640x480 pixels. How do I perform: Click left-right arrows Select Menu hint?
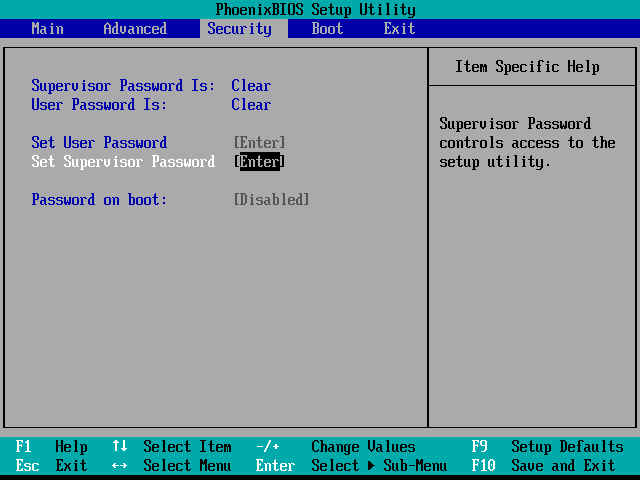tap(172, 465)
